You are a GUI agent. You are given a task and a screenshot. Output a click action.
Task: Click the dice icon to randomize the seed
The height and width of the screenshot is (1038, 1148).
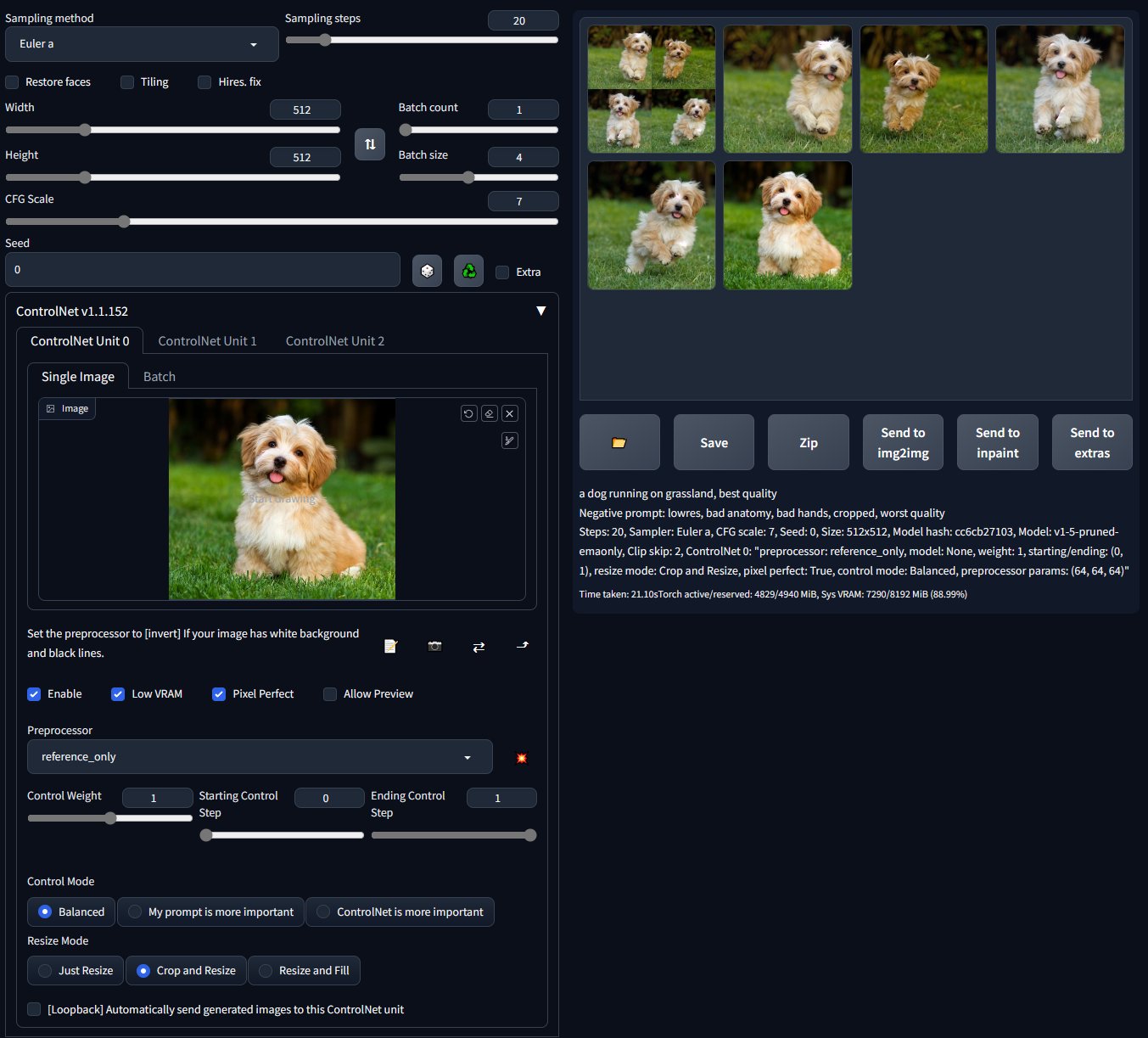[427, 270]
